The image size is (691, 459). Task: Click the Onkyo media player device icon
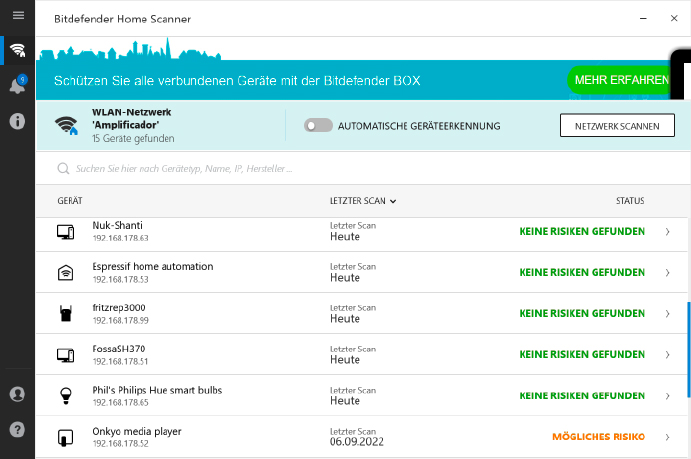[x=66, y=437]
